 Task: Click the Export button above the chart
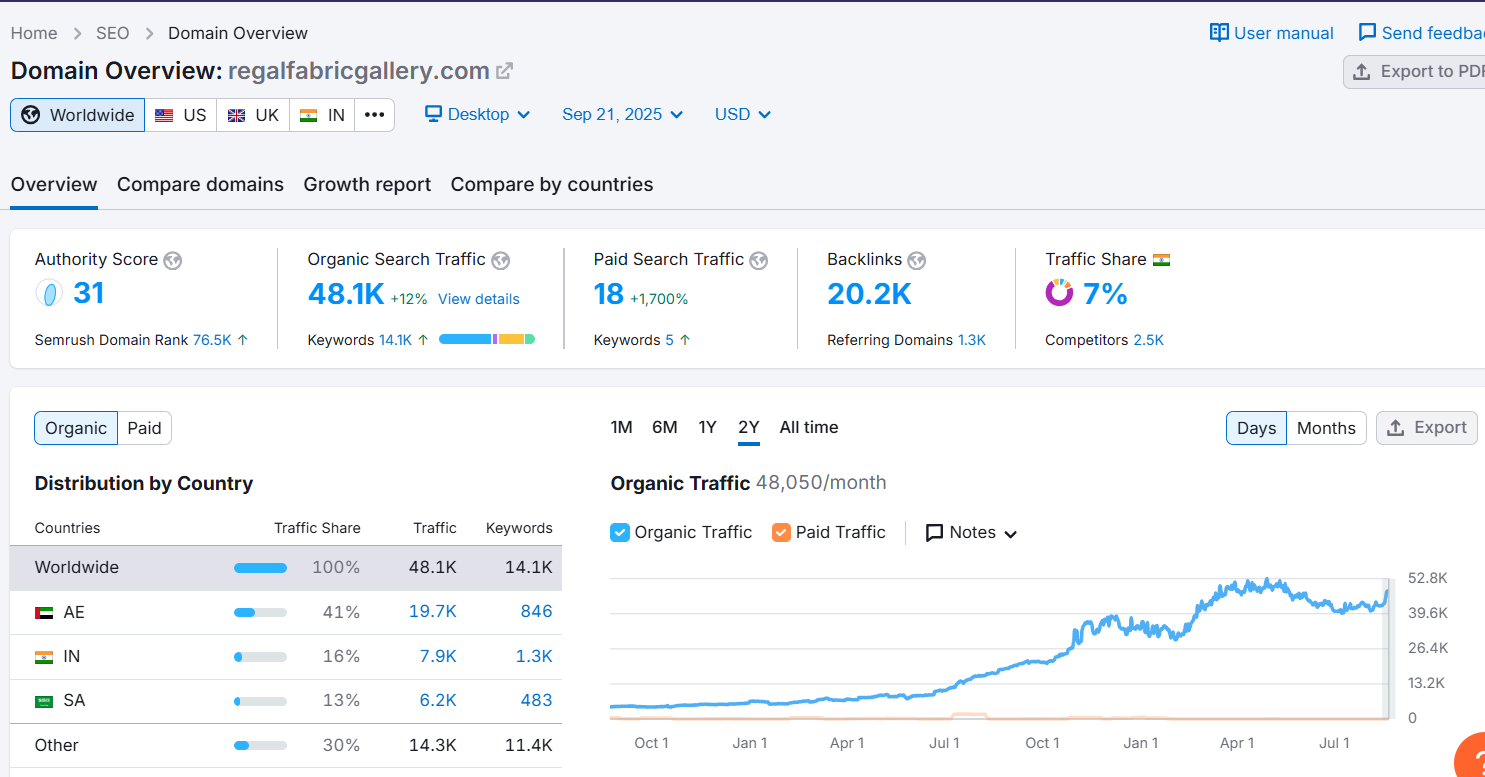pos(1427,428)
